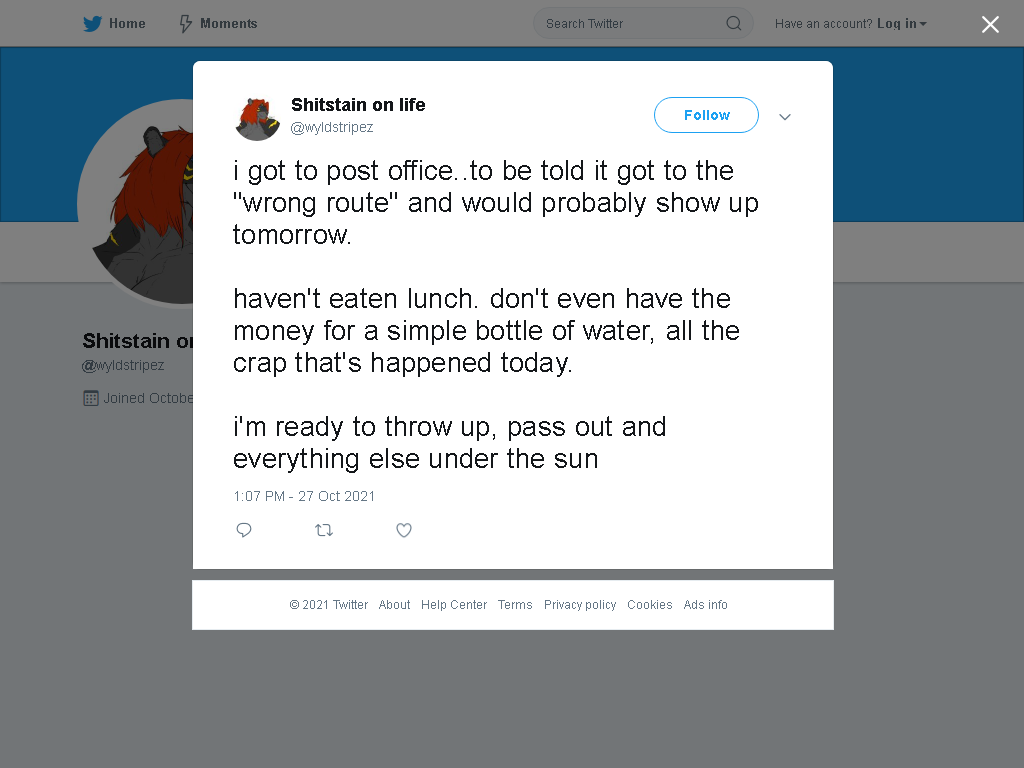The width and height of the screenshot is (1024, 768).
Task: Click the calendar icon beside Joined date
Action: (91, 398)
